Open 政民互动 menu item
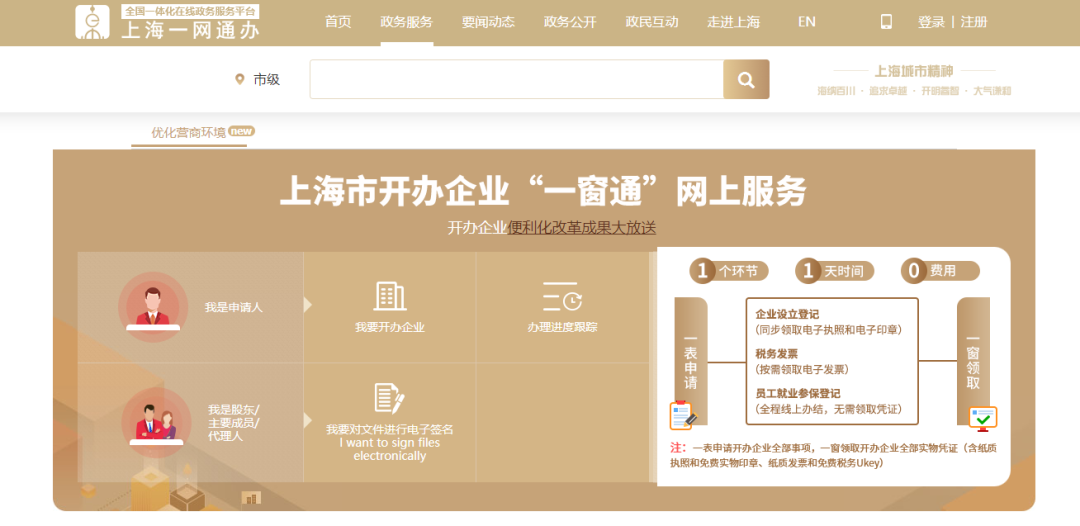Screen dimensions: 1080x526 (652, 22)
